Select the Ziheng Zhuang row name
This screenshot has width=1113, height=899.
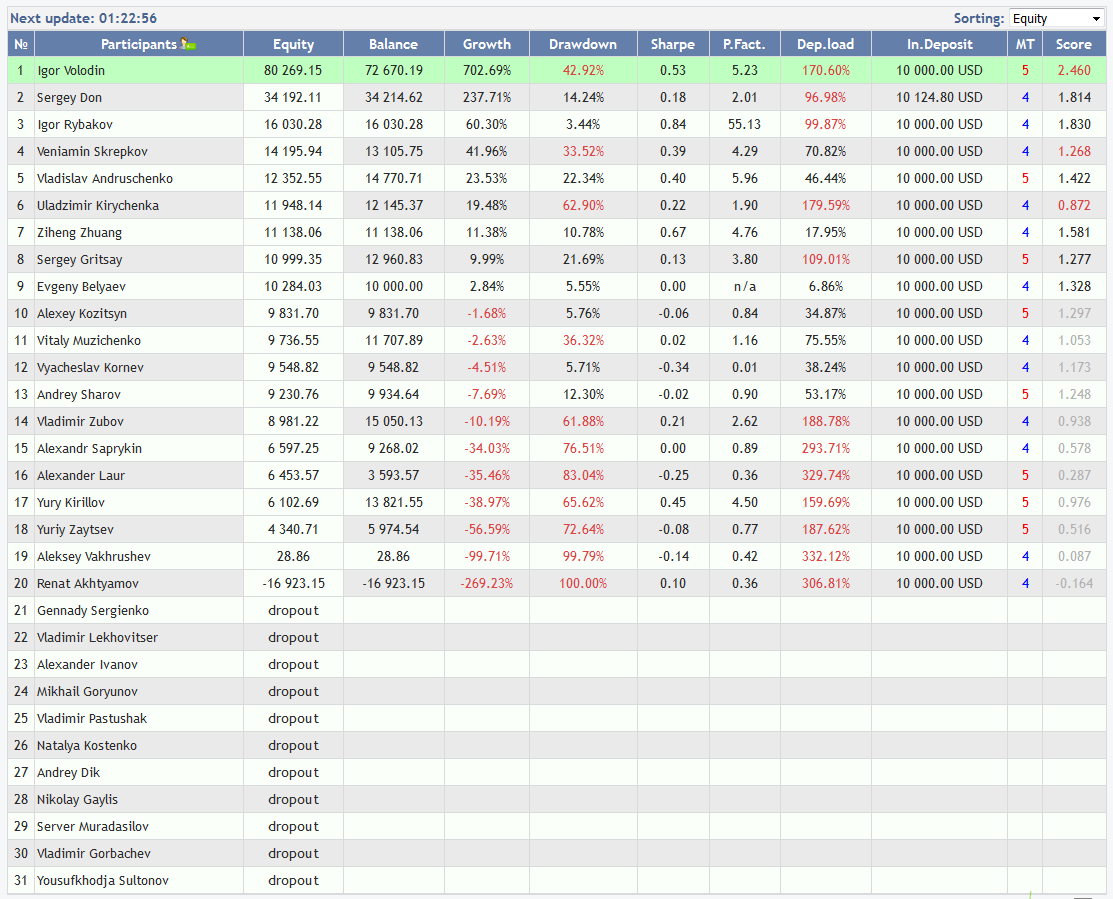point(80,232)
